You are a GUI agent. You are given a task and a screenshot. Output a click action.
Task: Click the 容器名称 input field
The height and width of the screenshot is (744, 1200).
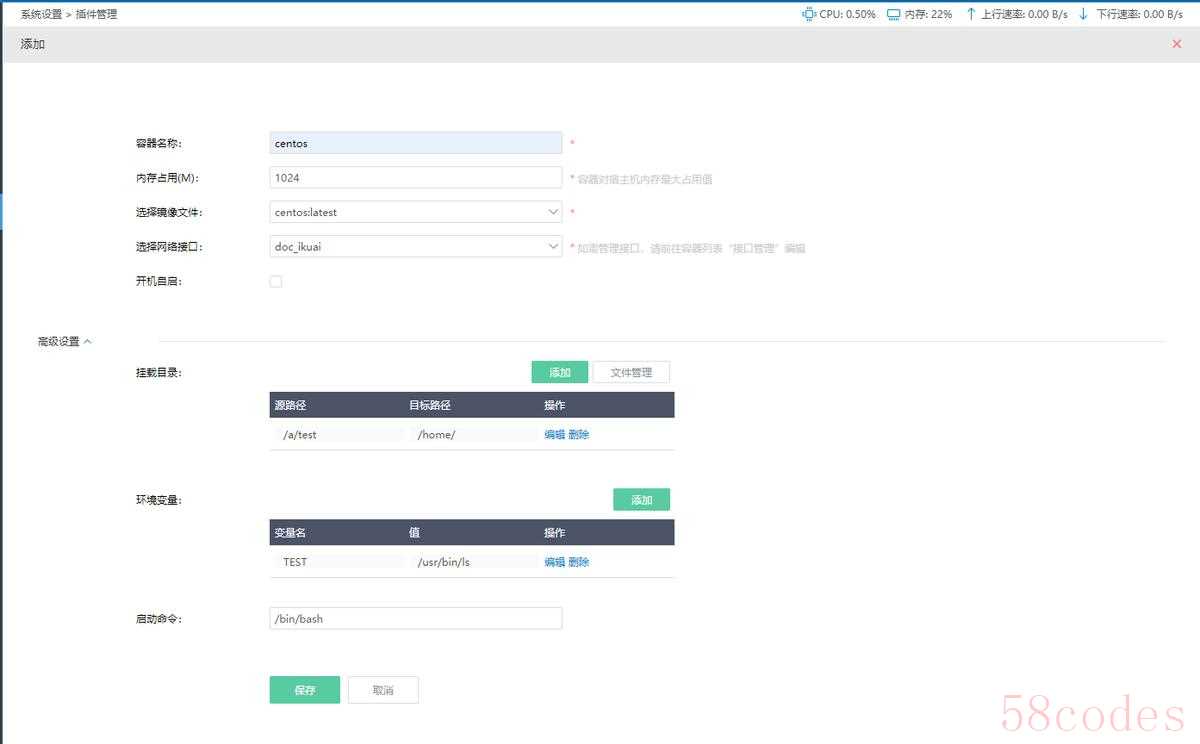(x=415, y=143)
